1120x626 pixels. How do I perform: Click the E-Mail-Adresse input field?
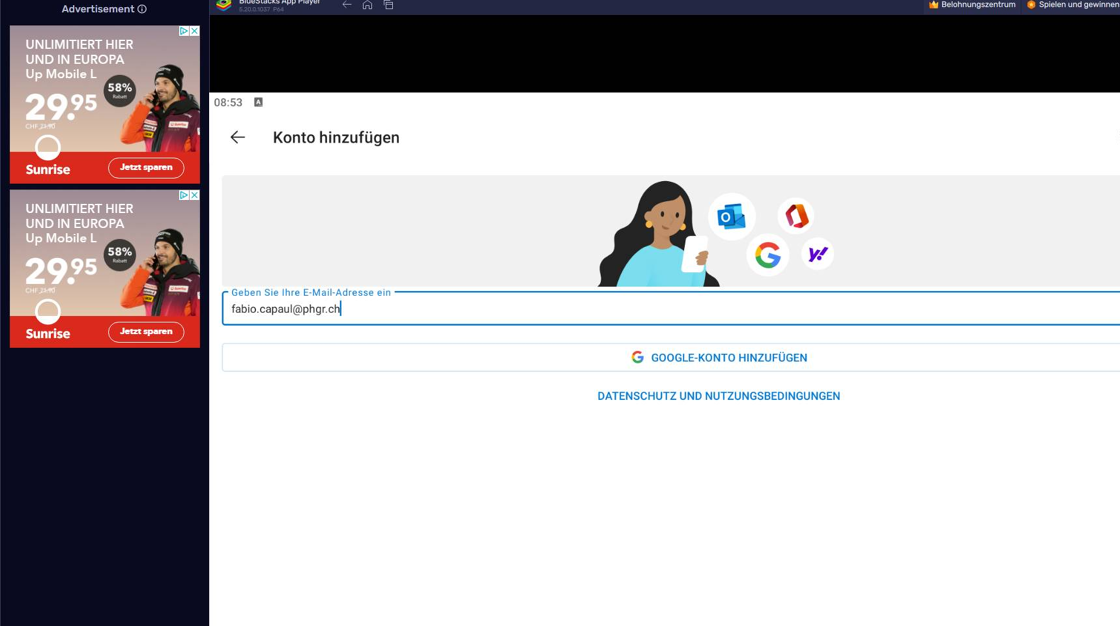(x=671, y=309)
